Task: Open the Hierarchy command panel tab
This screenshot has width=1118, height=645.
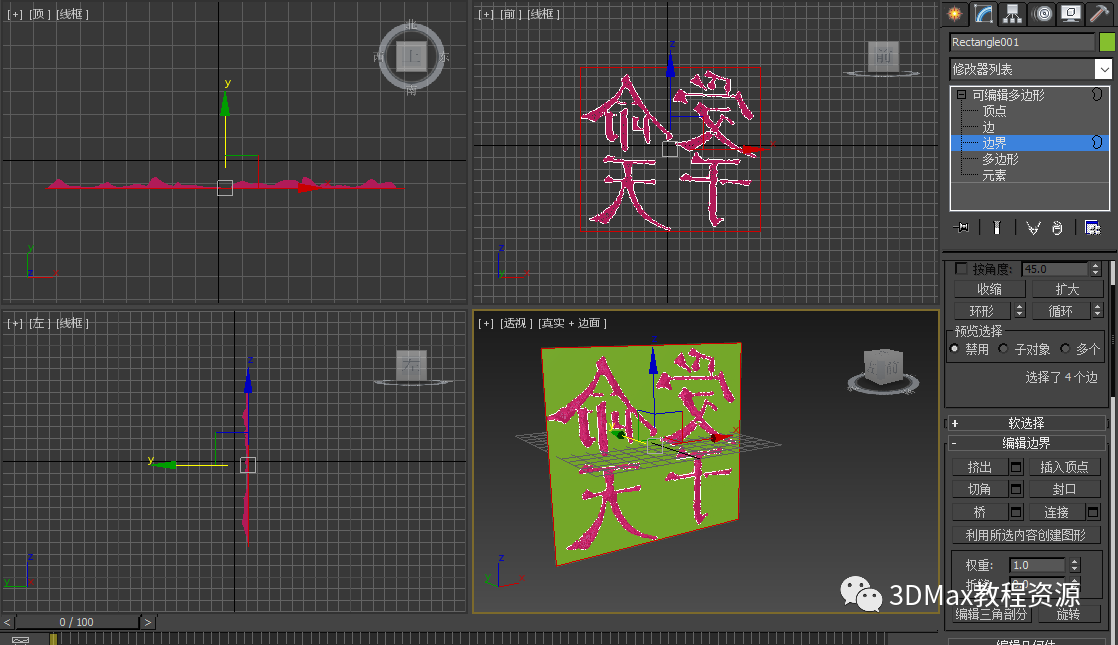Action: tap(1012, 14)
